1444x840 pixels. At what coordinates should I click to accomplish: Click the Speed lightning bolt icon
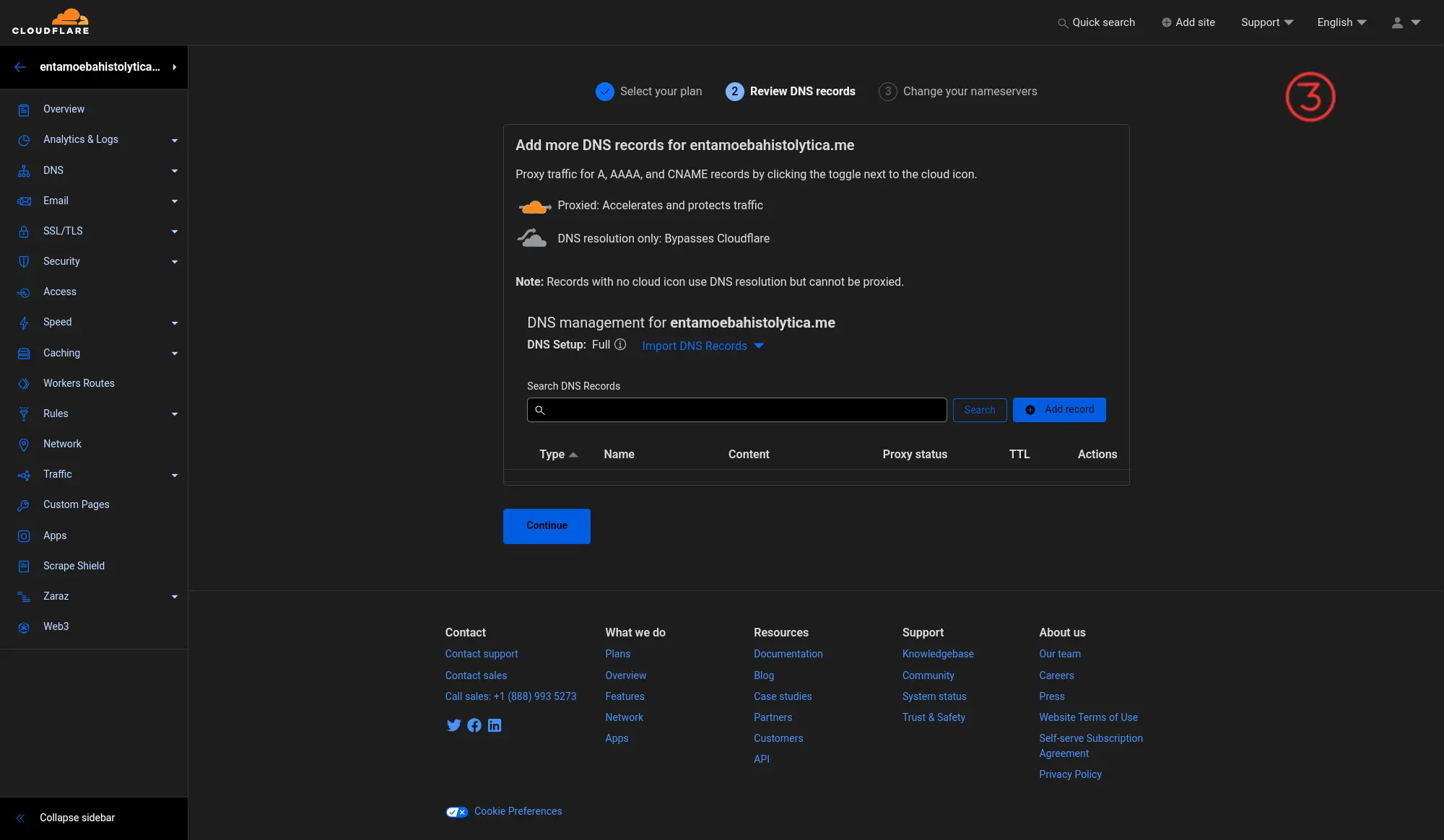click(24, 323)
